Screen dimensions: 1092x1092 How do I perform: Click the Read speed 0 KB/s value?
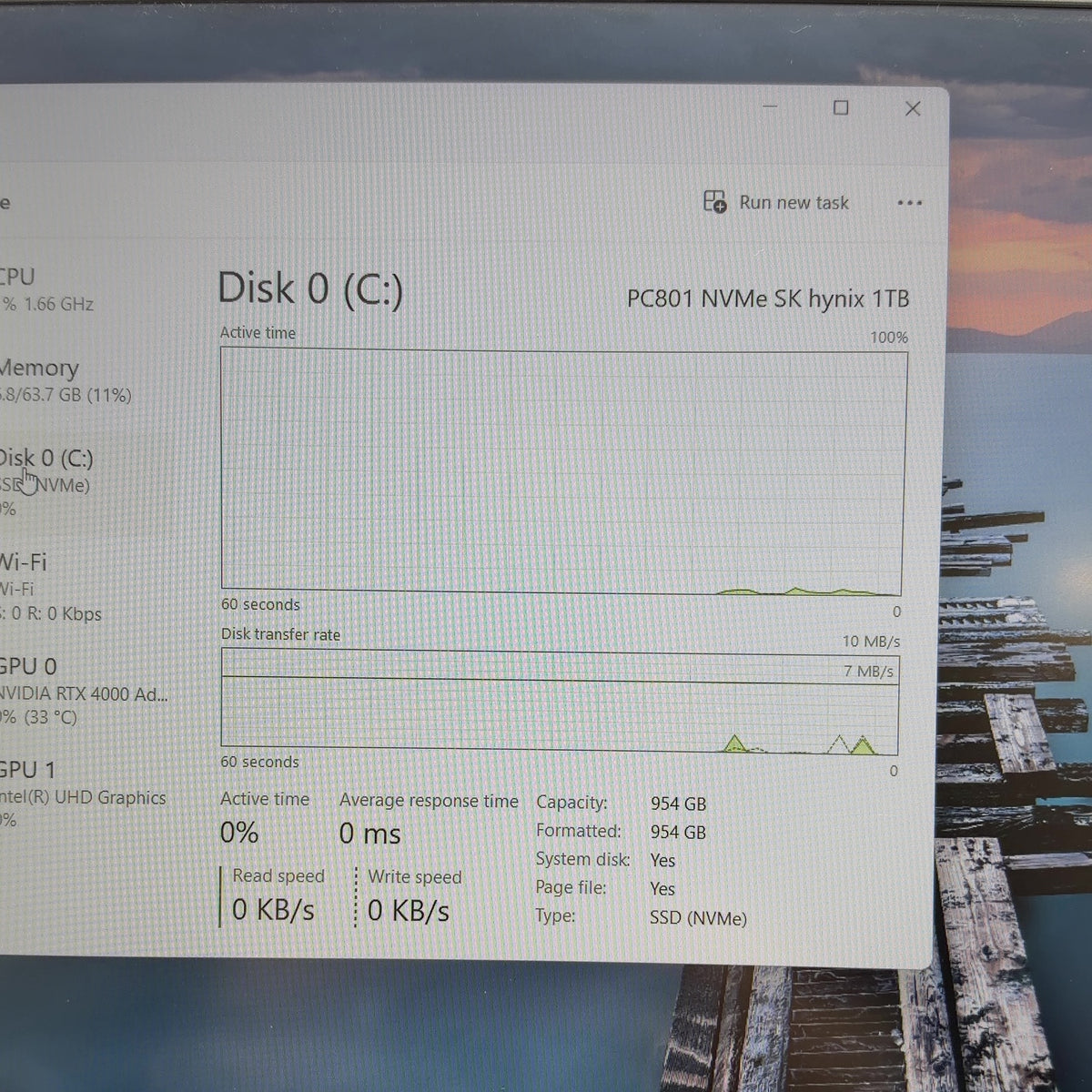[x=273, y=910]
